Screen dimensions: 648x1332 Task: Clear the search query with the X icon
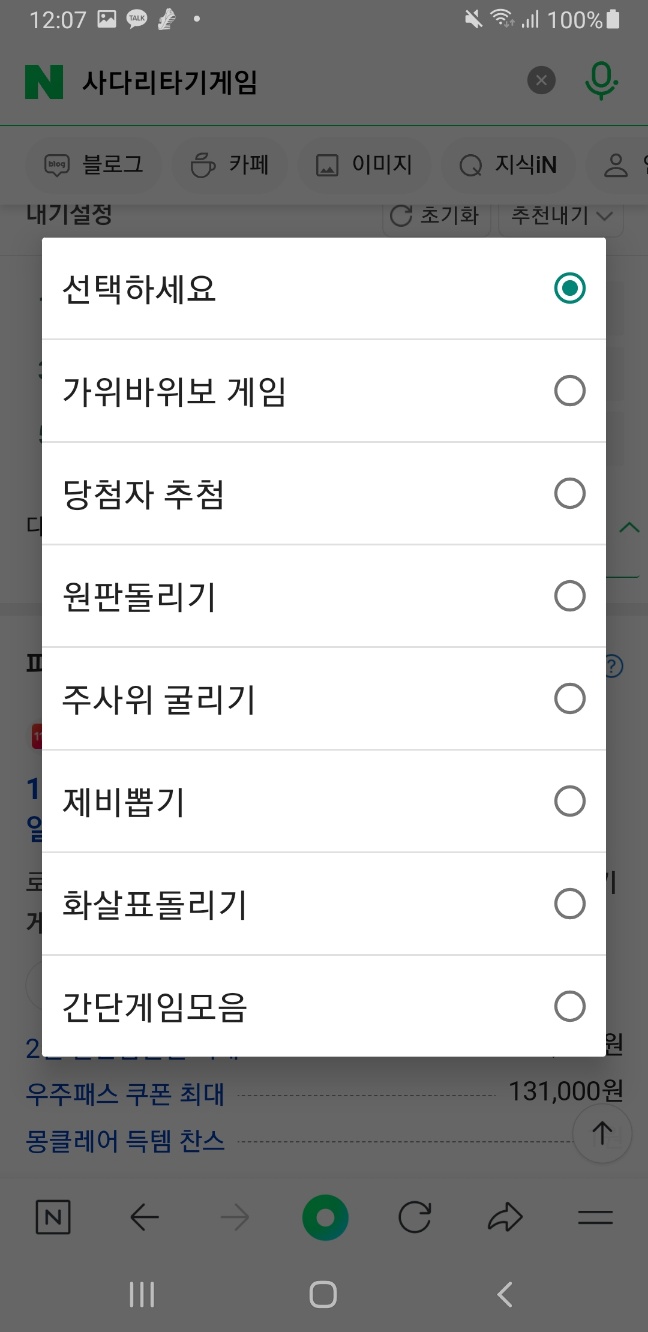(x=541, y=81)
